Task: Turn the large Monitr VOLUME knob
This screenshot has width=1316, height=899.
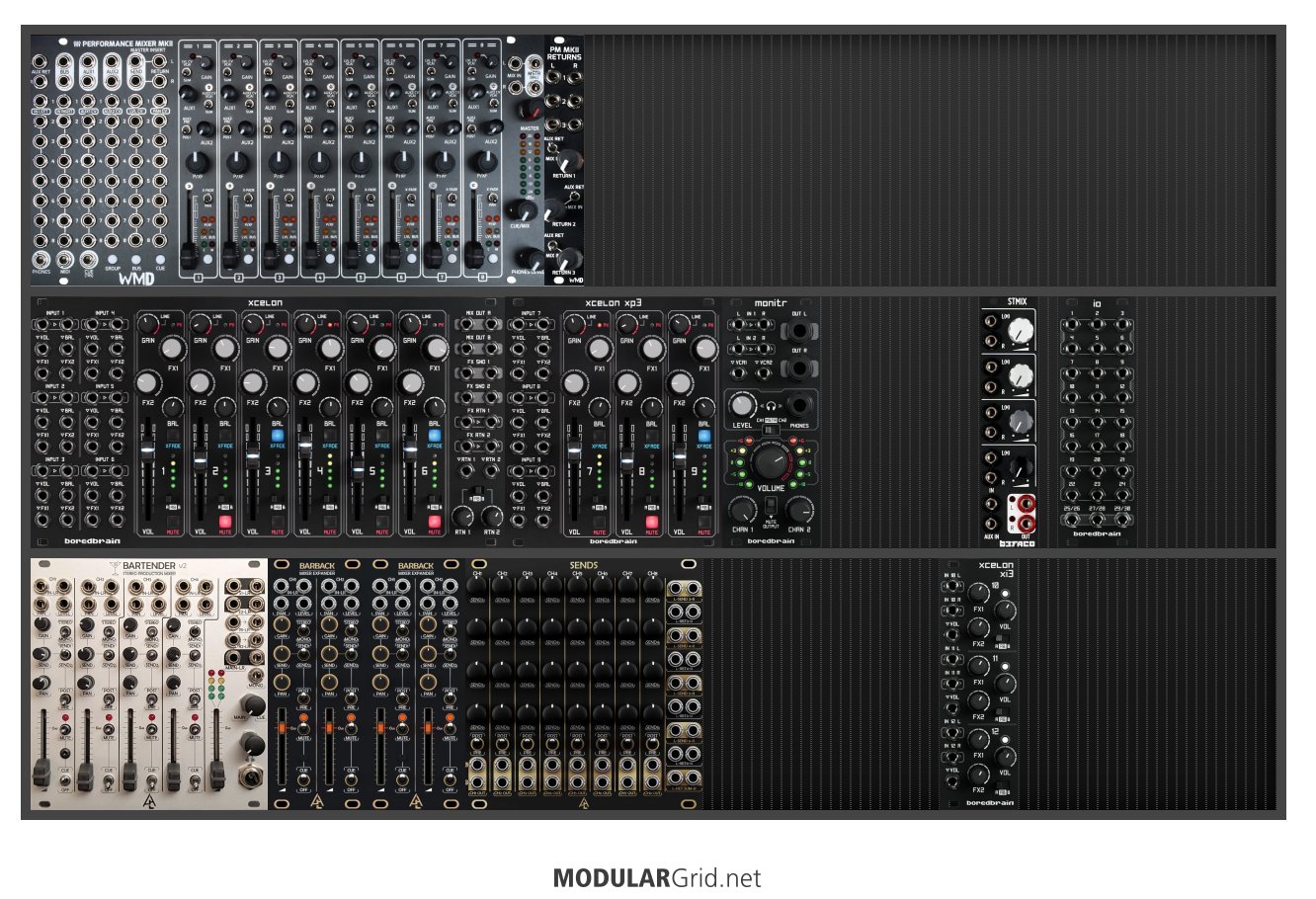Action: pyautogui.click(x=770, y=462)
